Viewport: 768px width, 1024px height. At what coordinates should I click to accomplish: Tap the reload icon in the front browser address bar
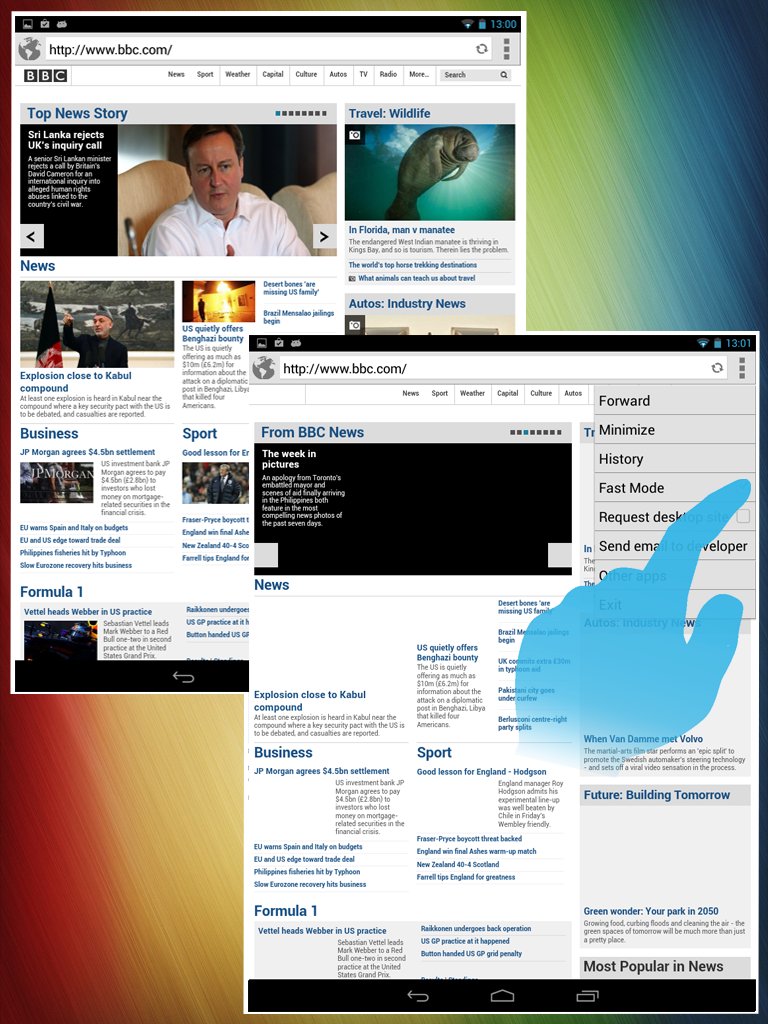click(x=717, y=368)
